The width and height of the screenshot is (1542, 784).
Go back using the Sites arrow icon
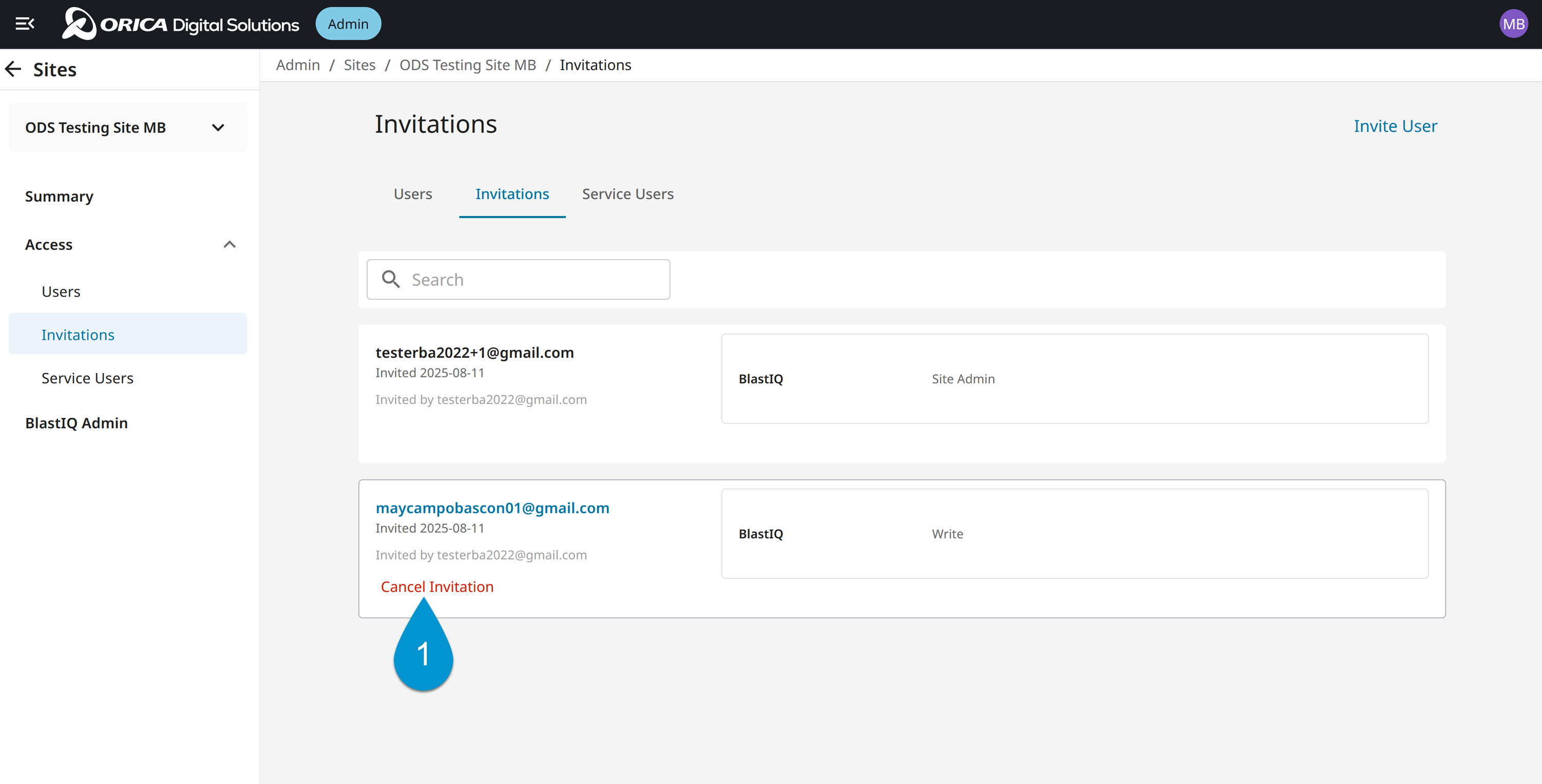pos(13,69)
